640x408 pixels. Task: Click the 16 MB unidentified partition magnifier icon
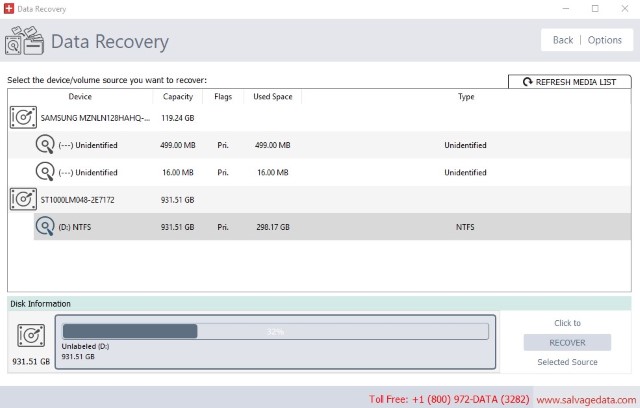[45, 172]
